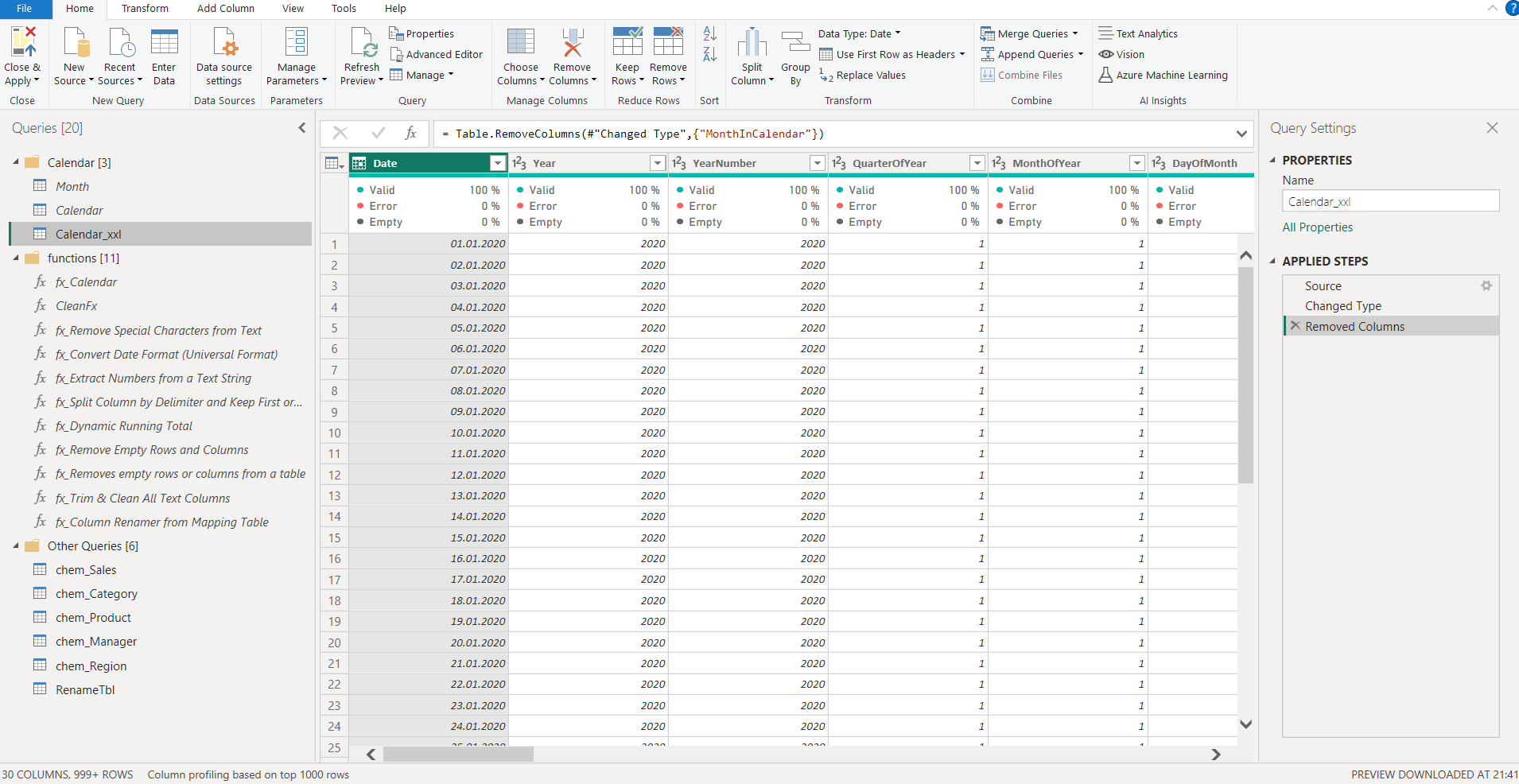Viewport: 1519px width, 784px height.
Task: Switch to the Add Column tab
Action: [226, 9]
